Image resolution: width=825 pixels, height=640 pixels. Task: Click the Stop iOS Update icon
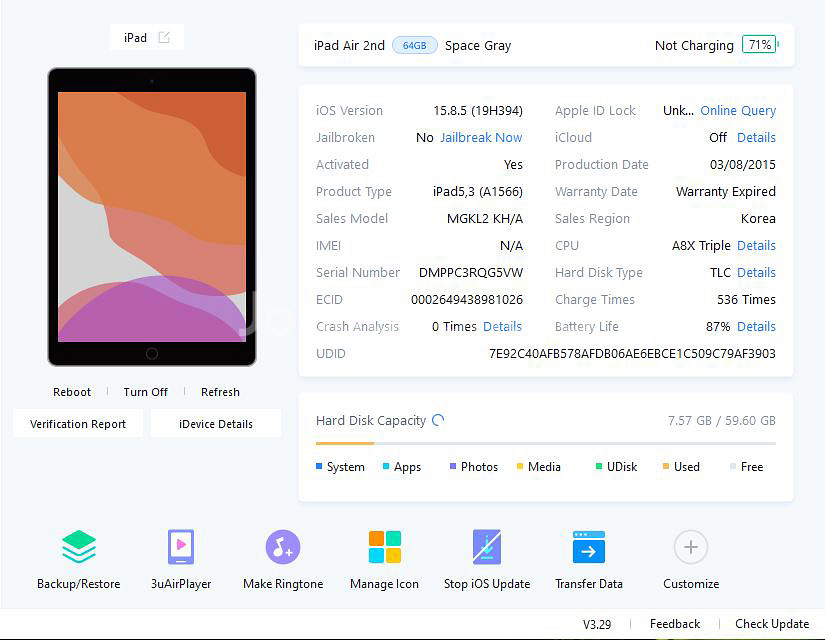coord(487,547)
